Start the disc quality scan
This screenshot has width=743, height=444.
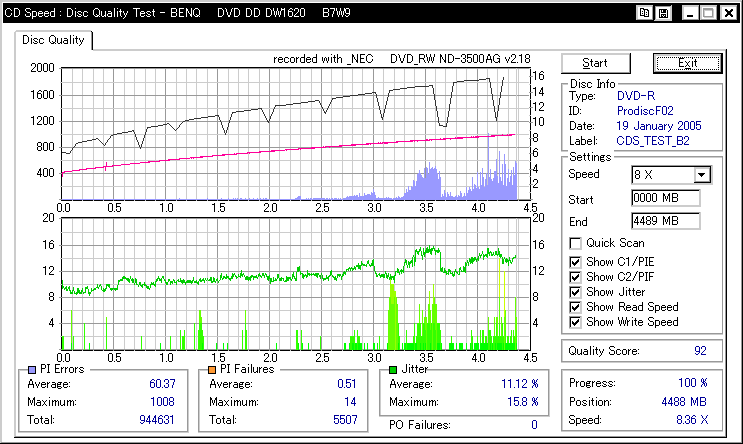(x=596, y=63)
